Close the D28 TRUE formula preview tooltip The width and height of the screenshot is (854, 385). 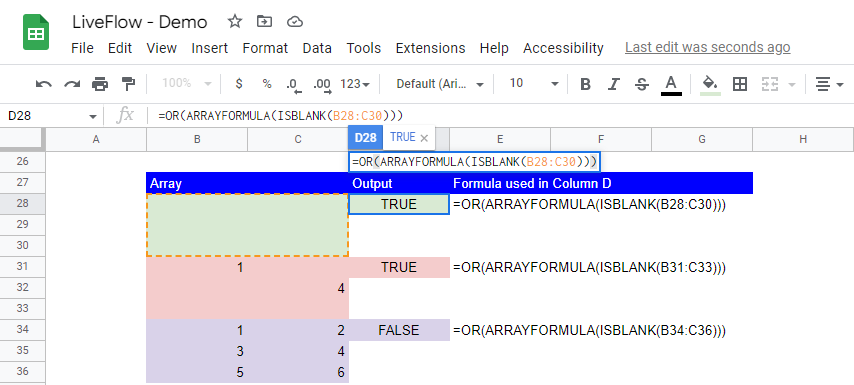click(424, 138)
